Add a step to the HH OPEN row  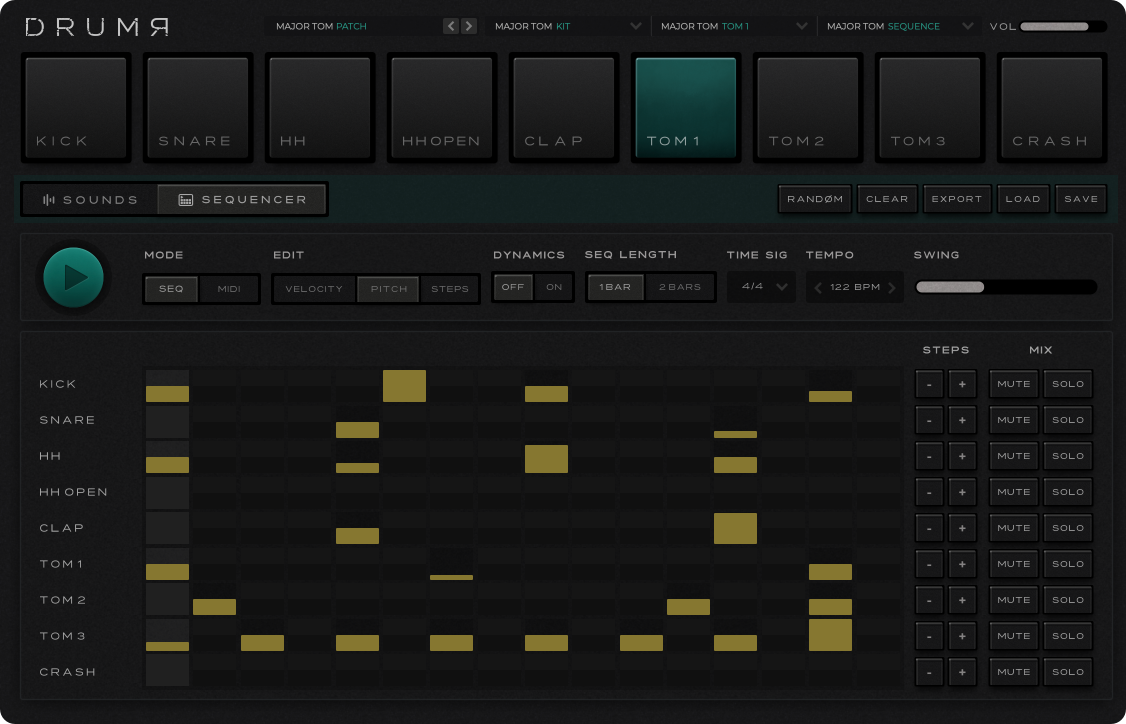962,492
